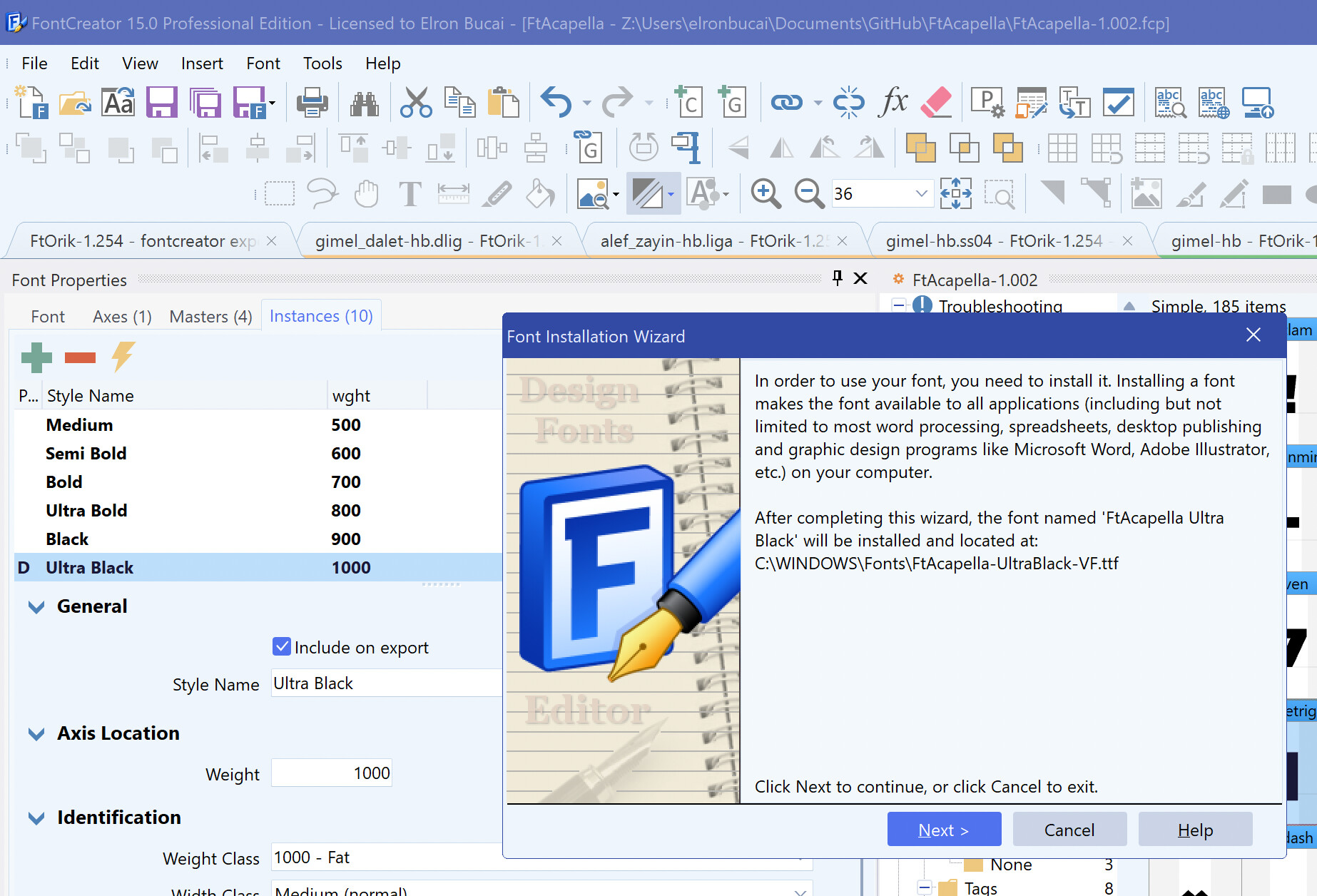Image resolution: width=1317 pixels, height=896 pixels.
Task: Click Cancel in the Installation Wizard
Action: click(x=1069, y=830)
